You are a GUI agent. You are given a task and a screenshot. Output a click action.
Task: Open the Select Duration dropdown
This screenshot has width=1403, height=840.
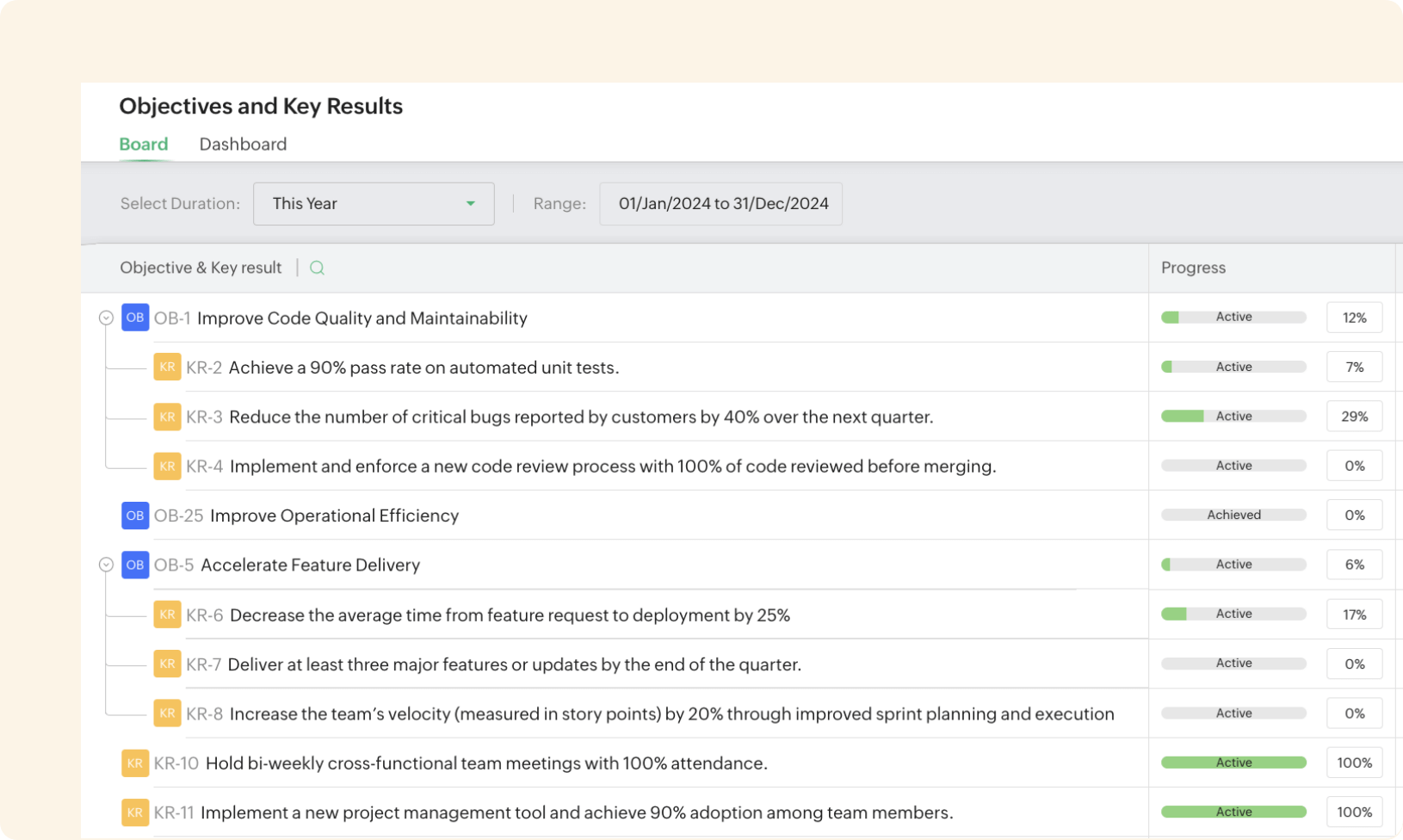374,204
